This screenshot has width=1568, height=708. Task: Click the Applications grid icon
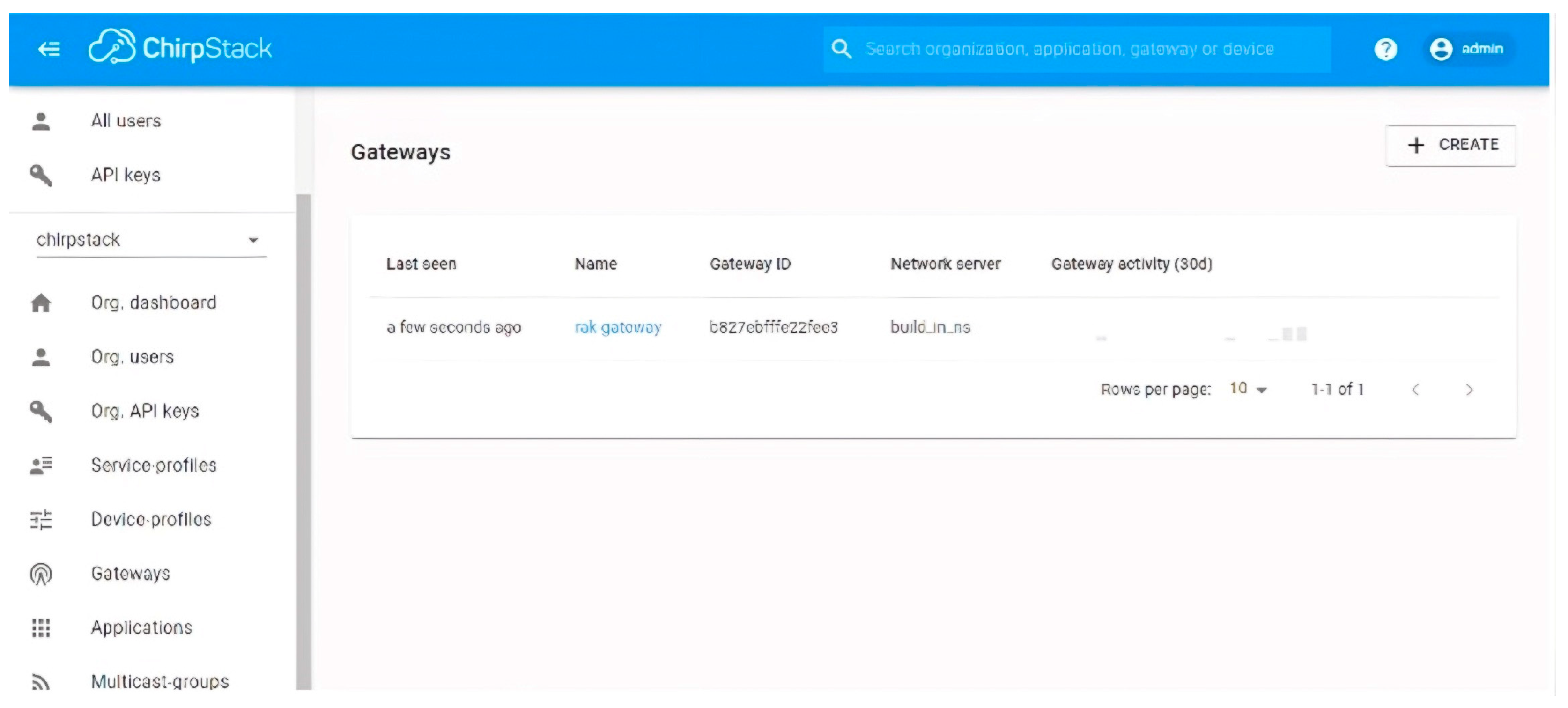41,627
